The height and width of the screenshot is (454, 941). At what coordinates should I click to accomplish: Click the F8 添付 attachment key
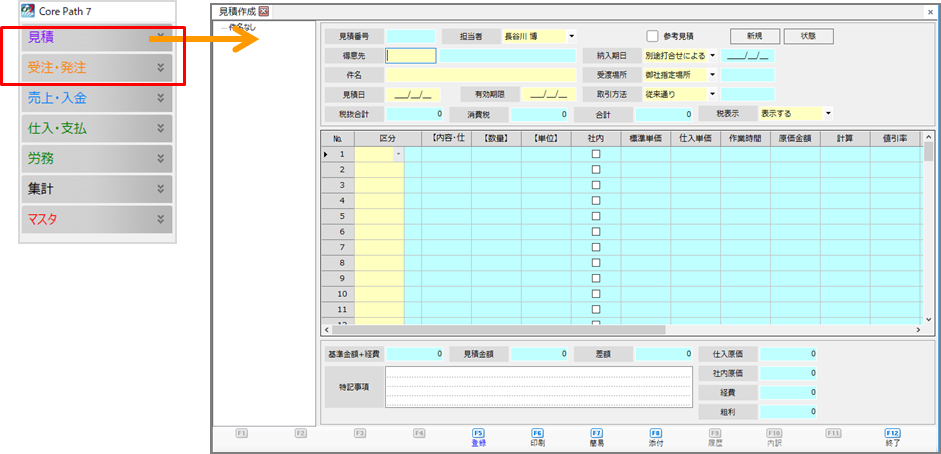[656, 437]
